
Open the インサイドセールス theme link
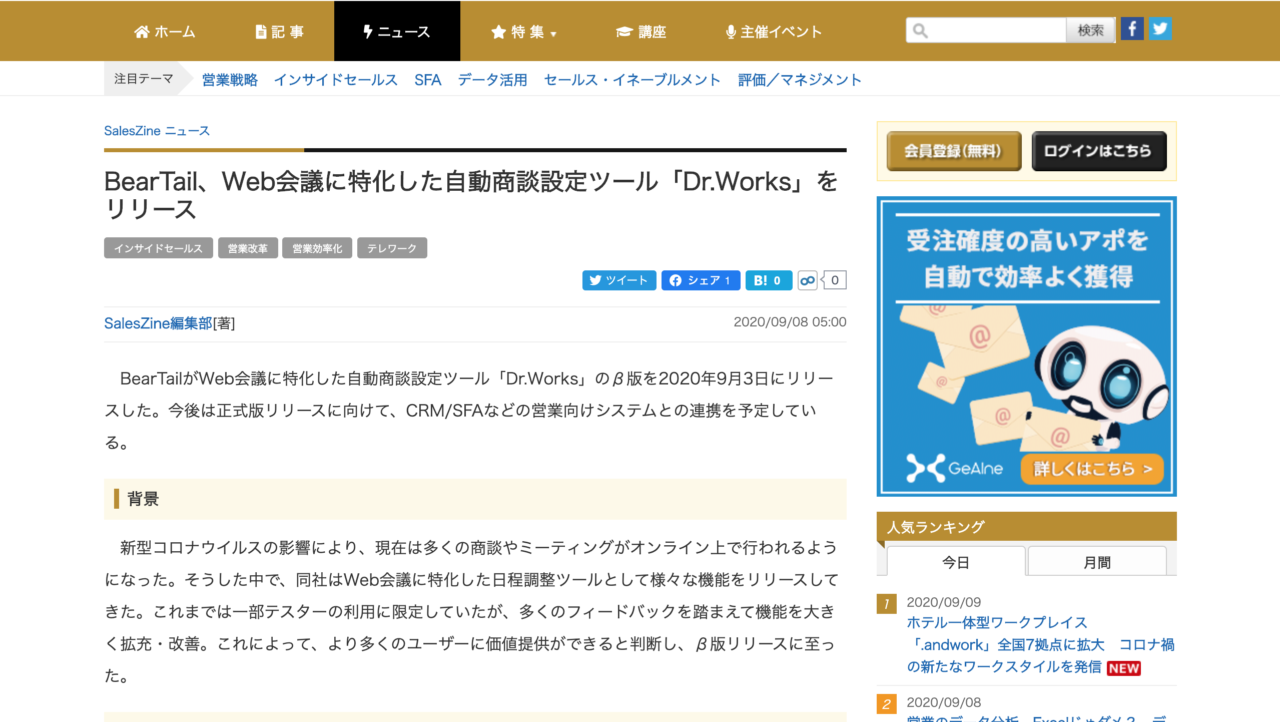coord(336,80)
